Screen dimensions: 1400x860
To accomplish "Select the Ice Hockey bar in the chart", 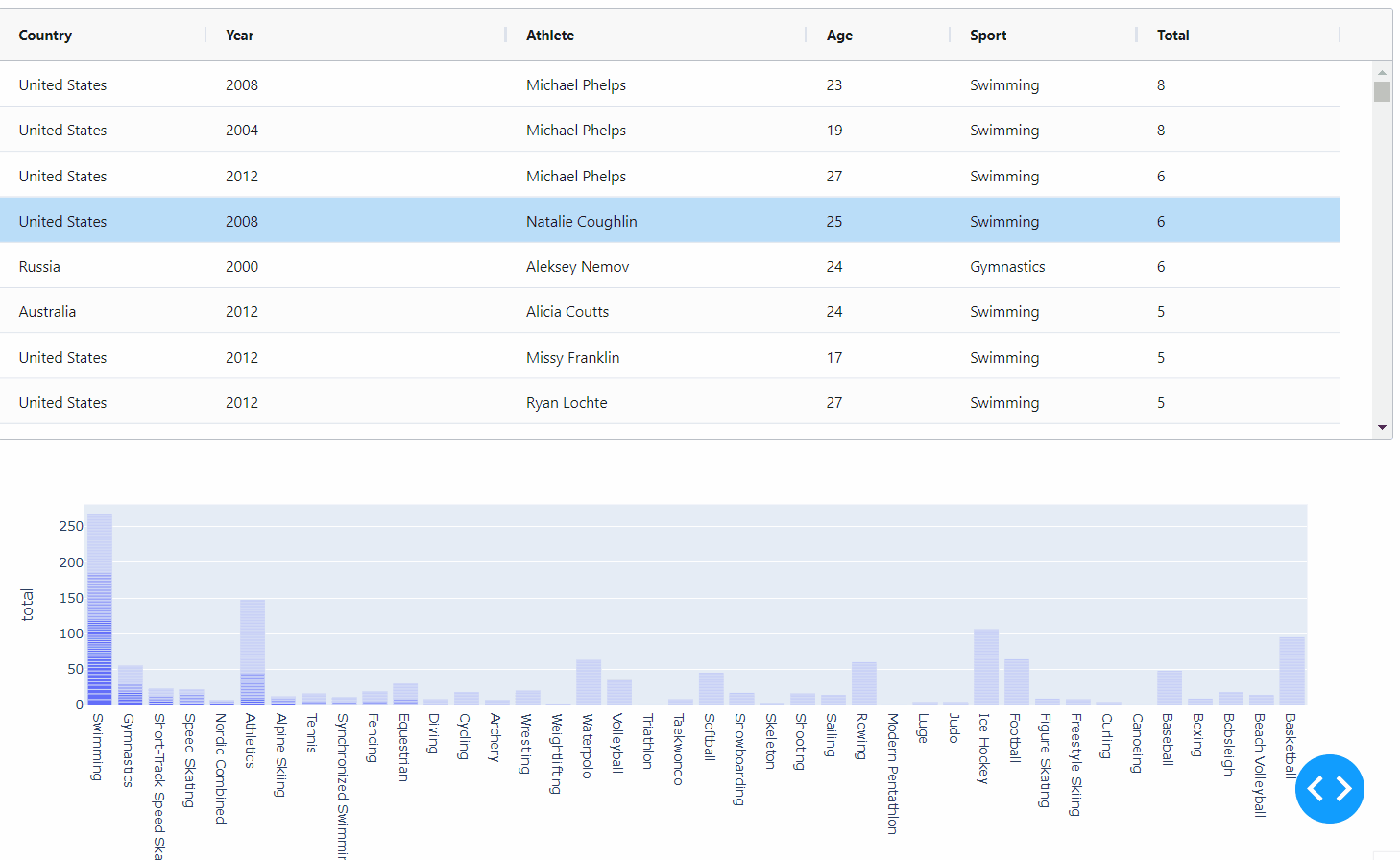I will click(x=984, y=667).
